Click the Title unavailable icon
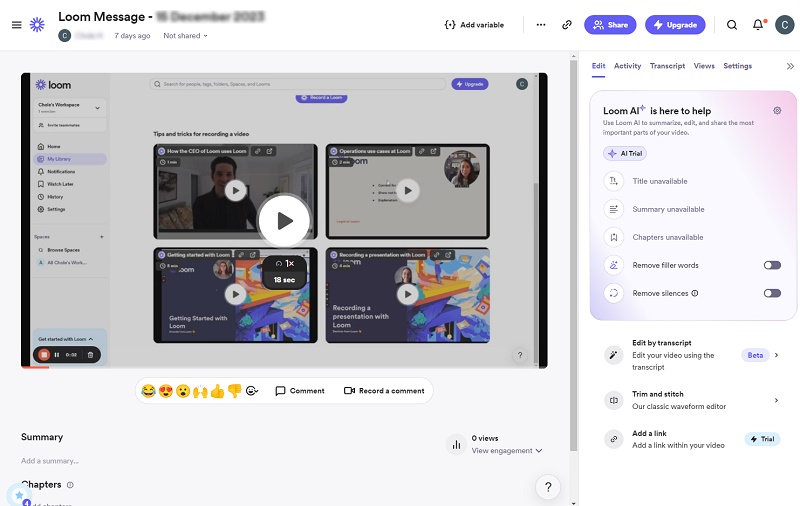The width and height of the screenshot is (800, 506). 614,181
